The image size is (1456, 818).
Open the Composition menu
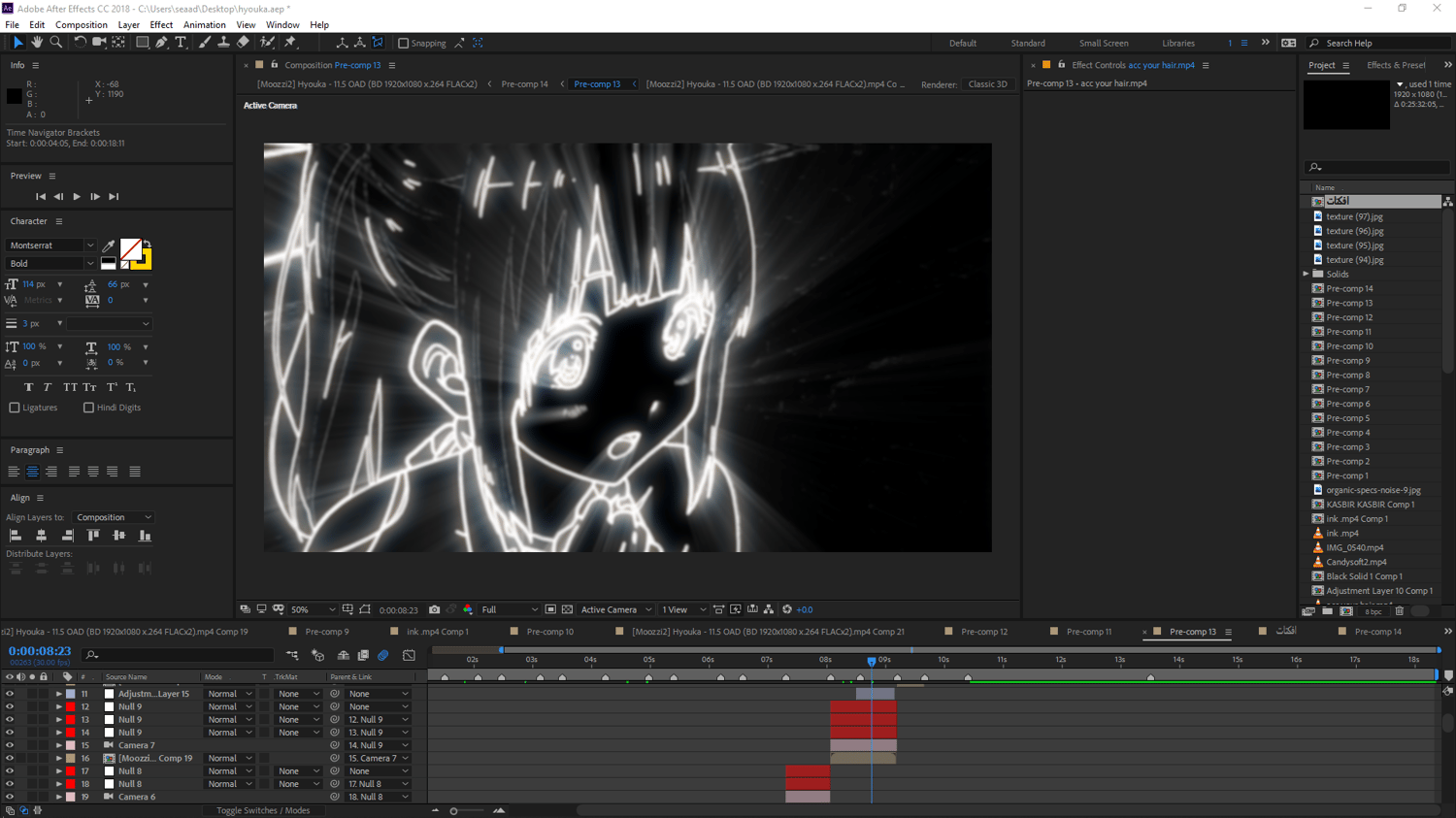point(82,25)
